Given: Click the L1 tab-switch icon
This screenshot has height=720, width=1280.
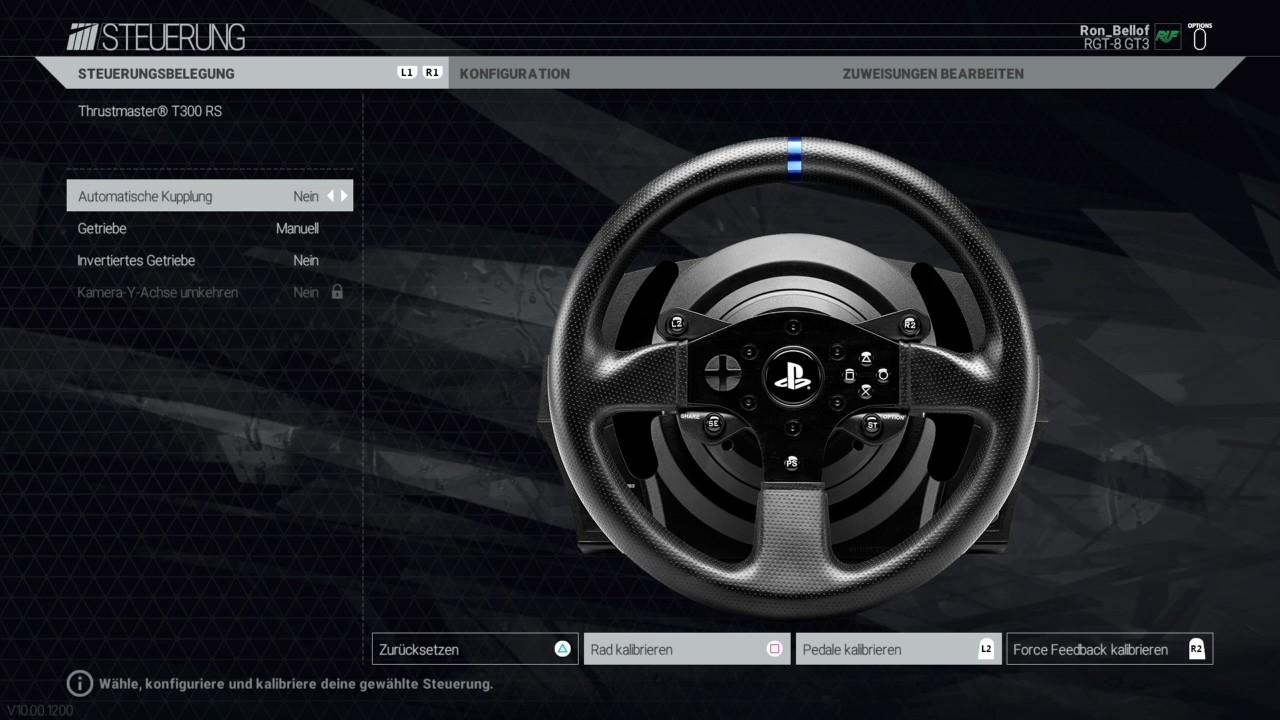Looking at the screenshot, I should (406, 73).
